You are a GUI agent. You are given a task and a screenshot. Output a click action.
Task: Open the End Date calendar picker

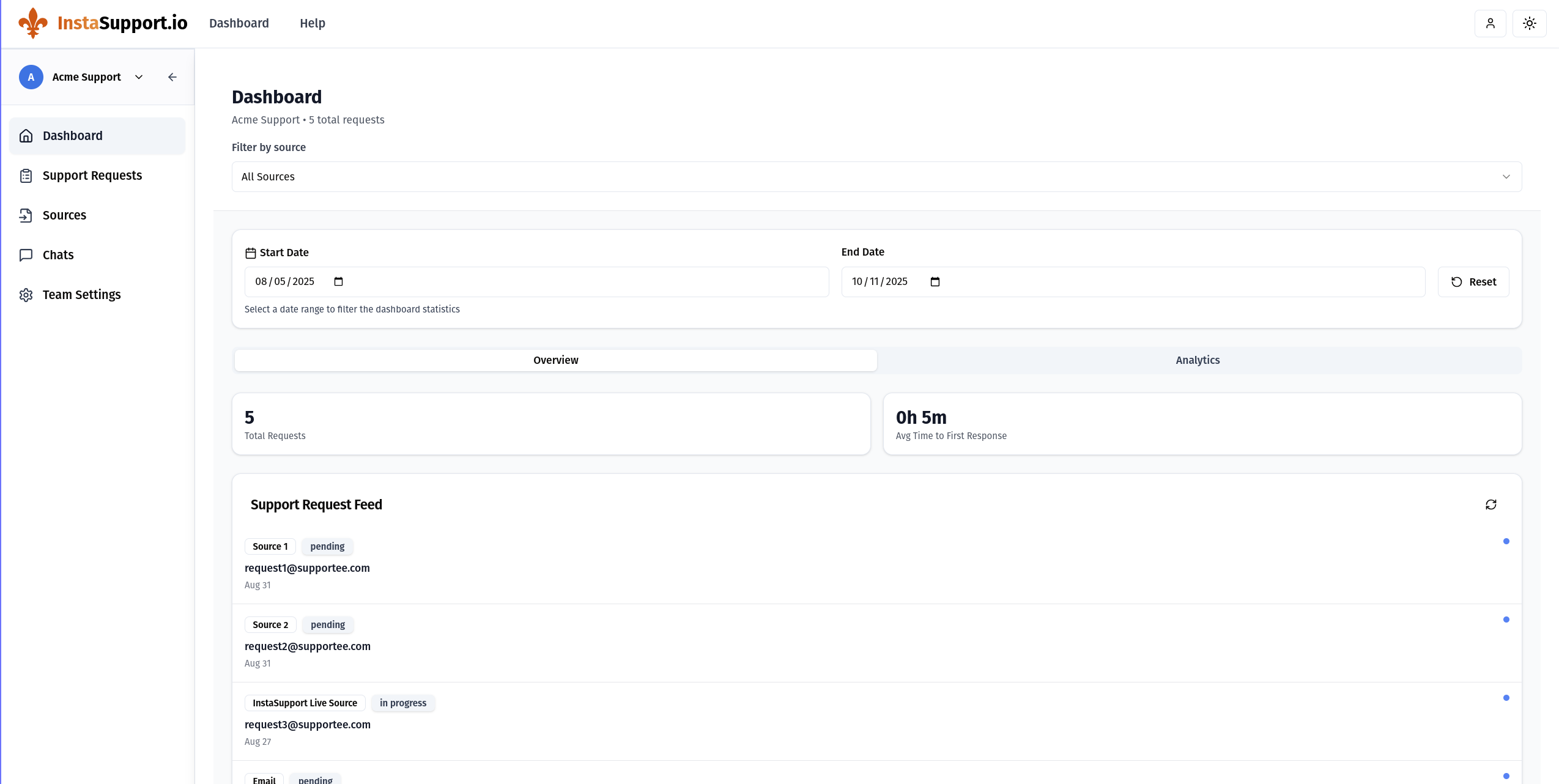point(935,281)
